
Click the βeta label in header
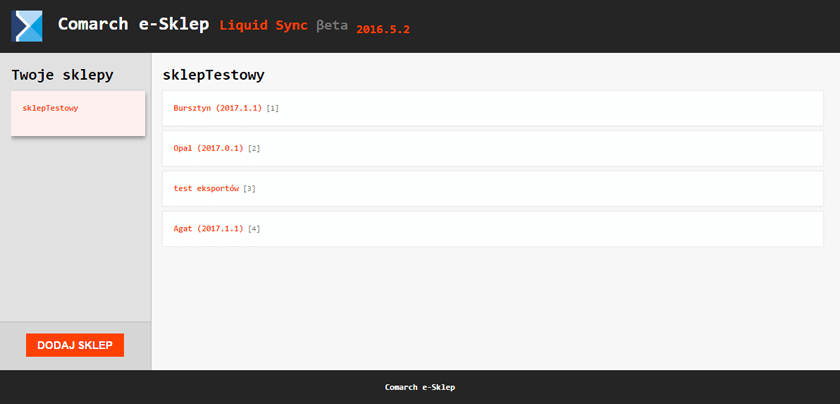pos(332,25)
